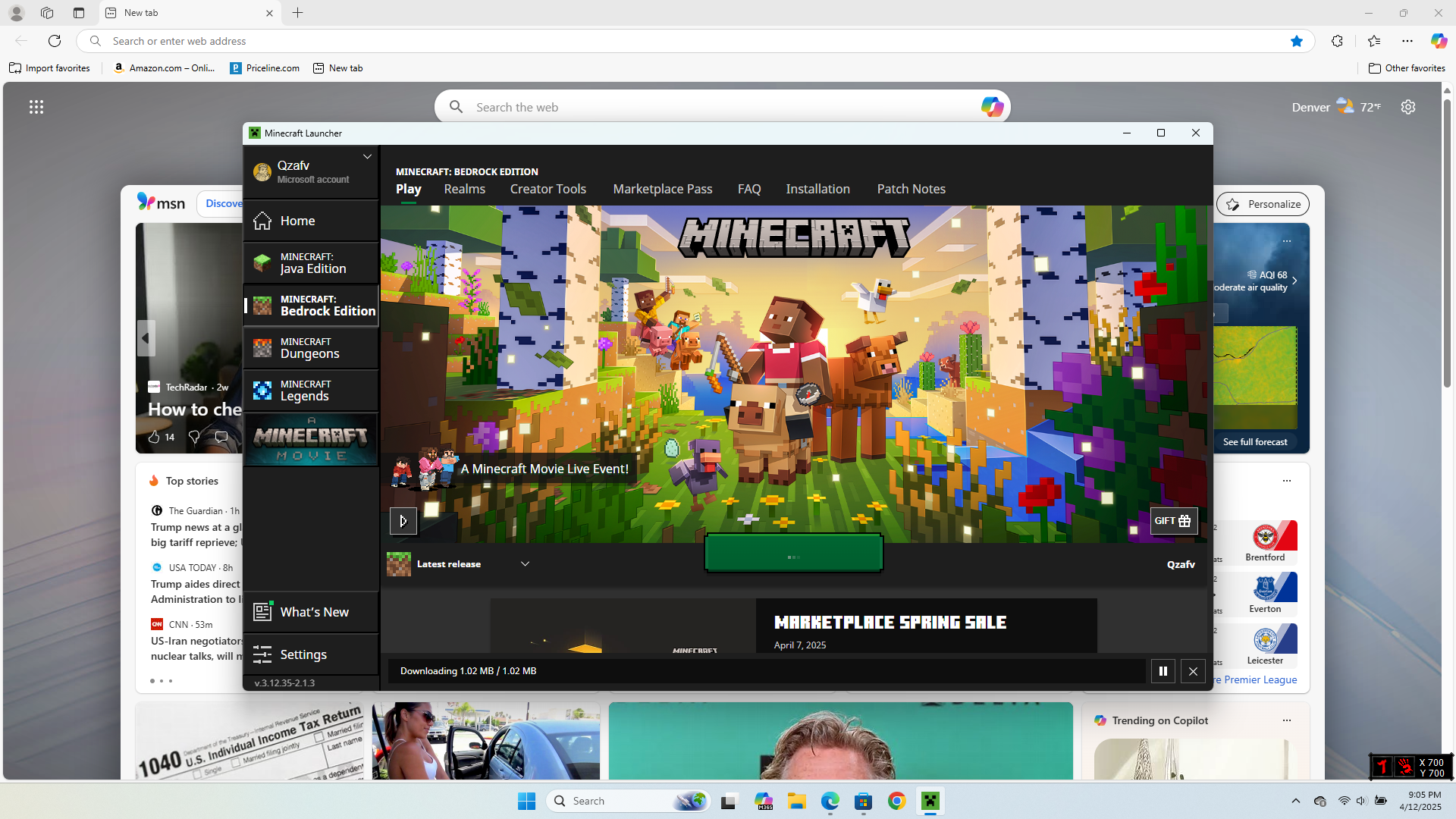This screenshot has width=1456, height=819.
Task: Open Edge Favorites list icon
Action: pos(1373,41)
